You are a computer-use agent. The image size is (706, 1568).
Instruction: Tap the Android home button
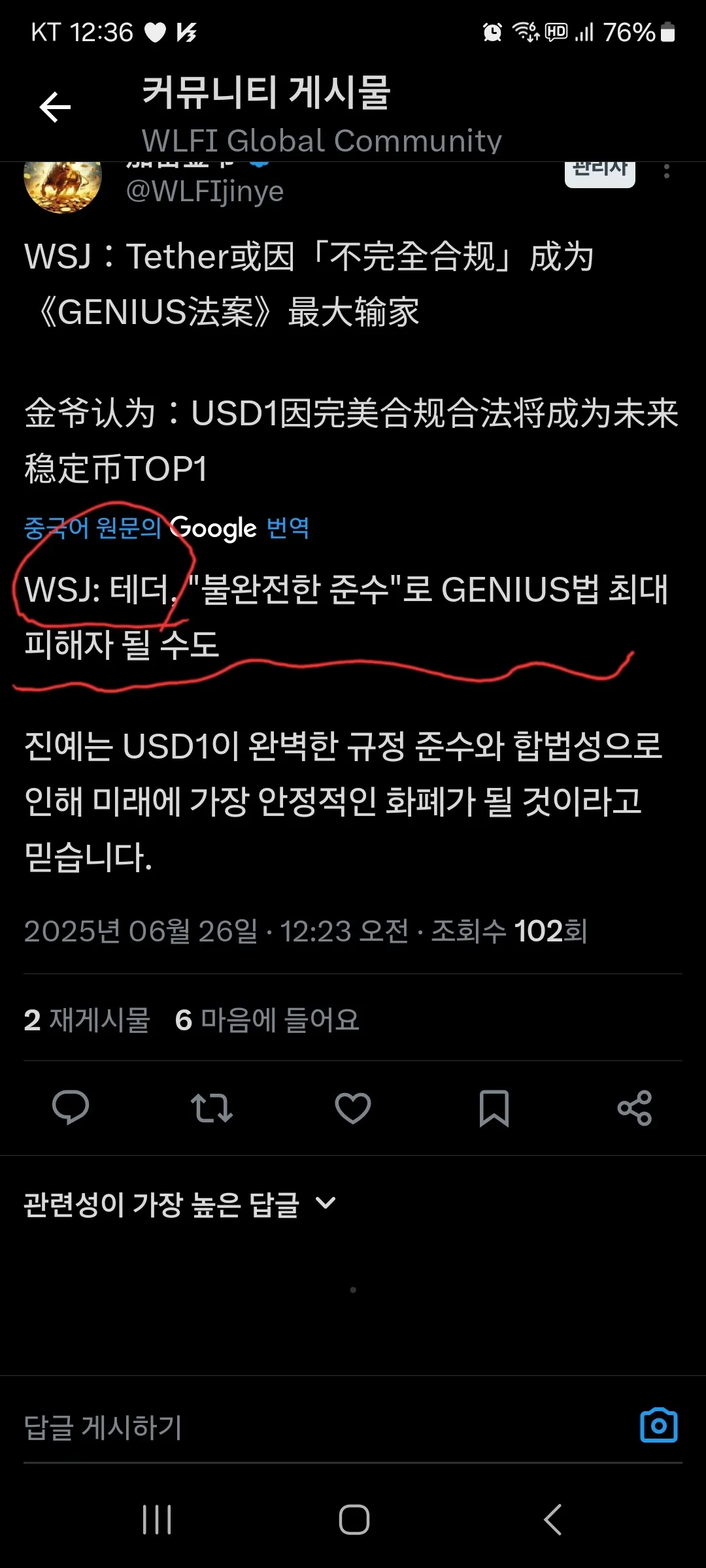coord(354,1520)
